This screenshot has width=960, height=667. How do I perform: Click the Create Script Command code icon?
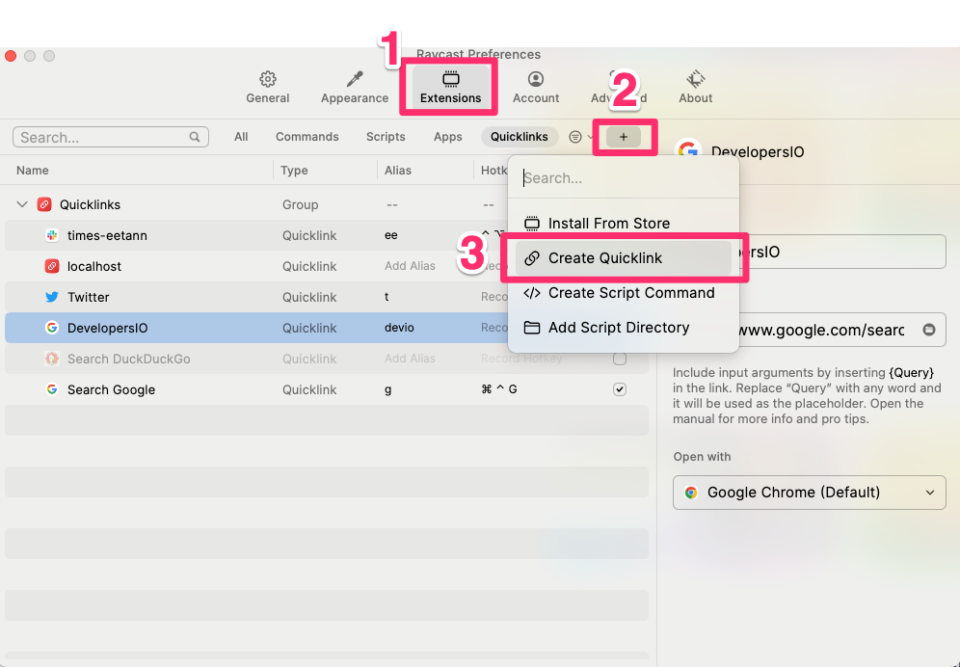532,293
